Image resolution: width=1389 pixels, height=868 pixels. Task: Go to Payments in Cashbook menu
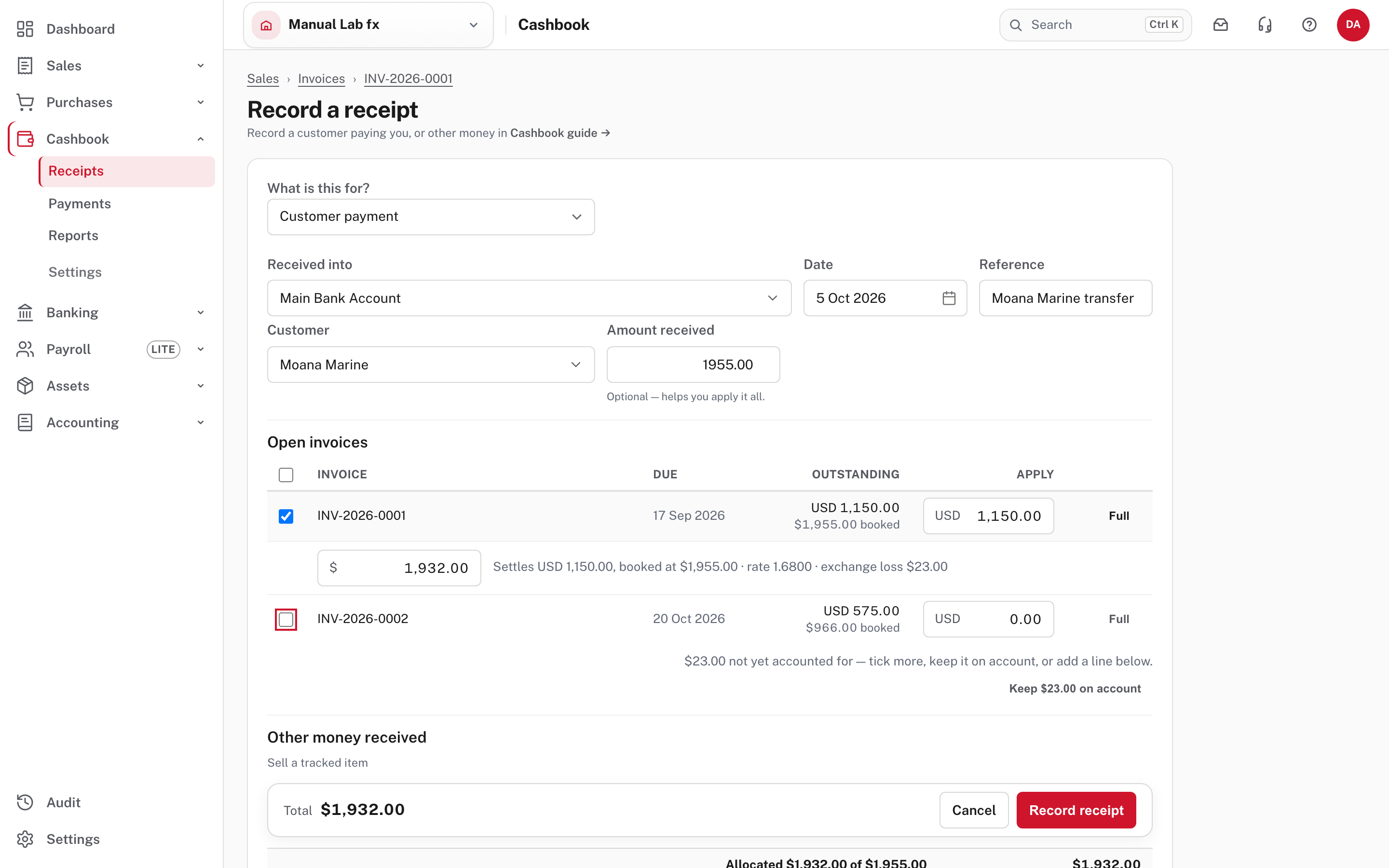pos(80,203)
